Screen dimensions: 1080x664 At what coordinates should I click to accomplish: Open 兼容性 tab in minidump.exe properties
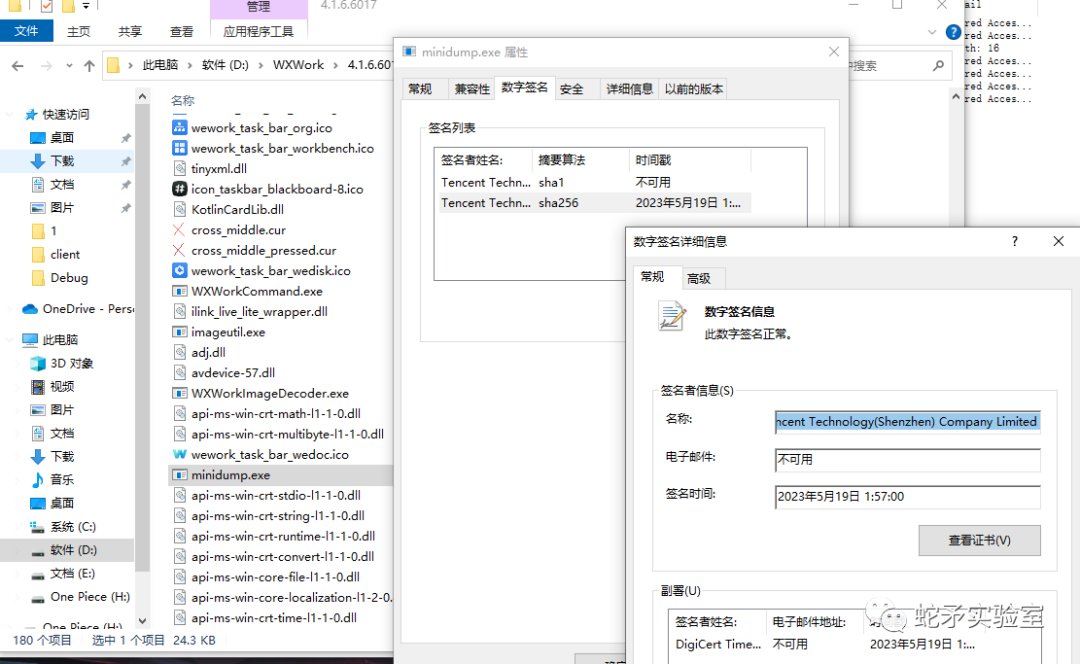point(472,89)
